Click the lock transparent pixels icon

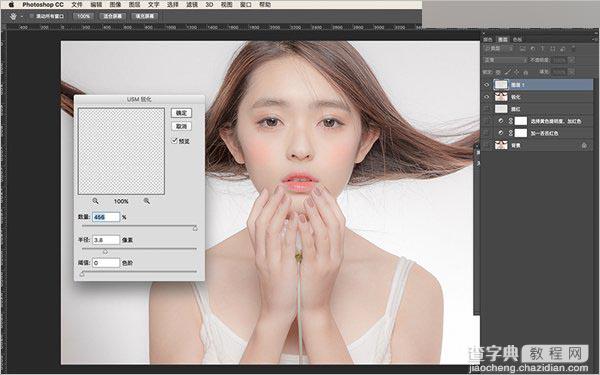click(498, 72)
